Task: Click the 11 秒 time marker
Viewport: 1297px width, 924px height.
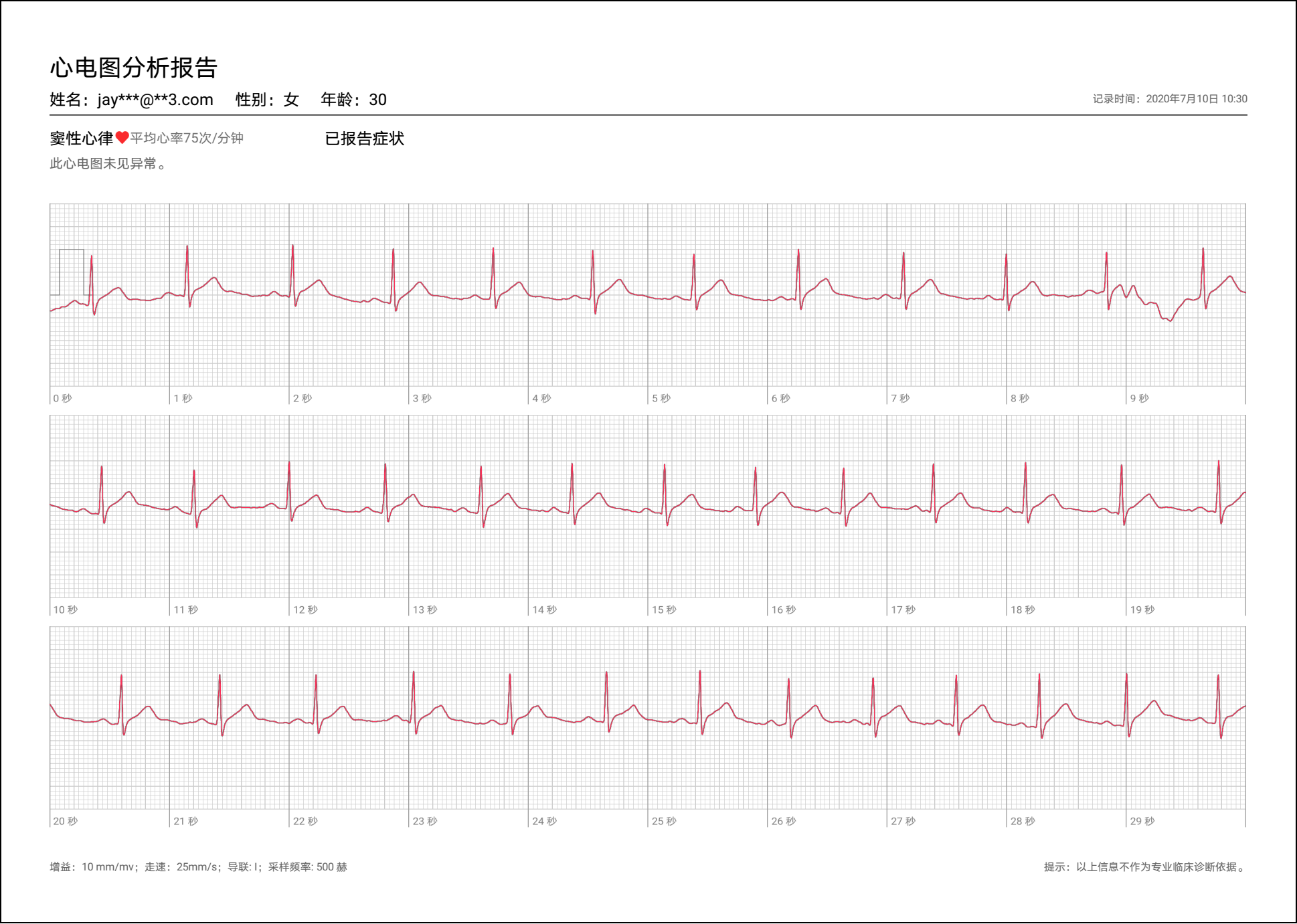Action: point(186,610)
